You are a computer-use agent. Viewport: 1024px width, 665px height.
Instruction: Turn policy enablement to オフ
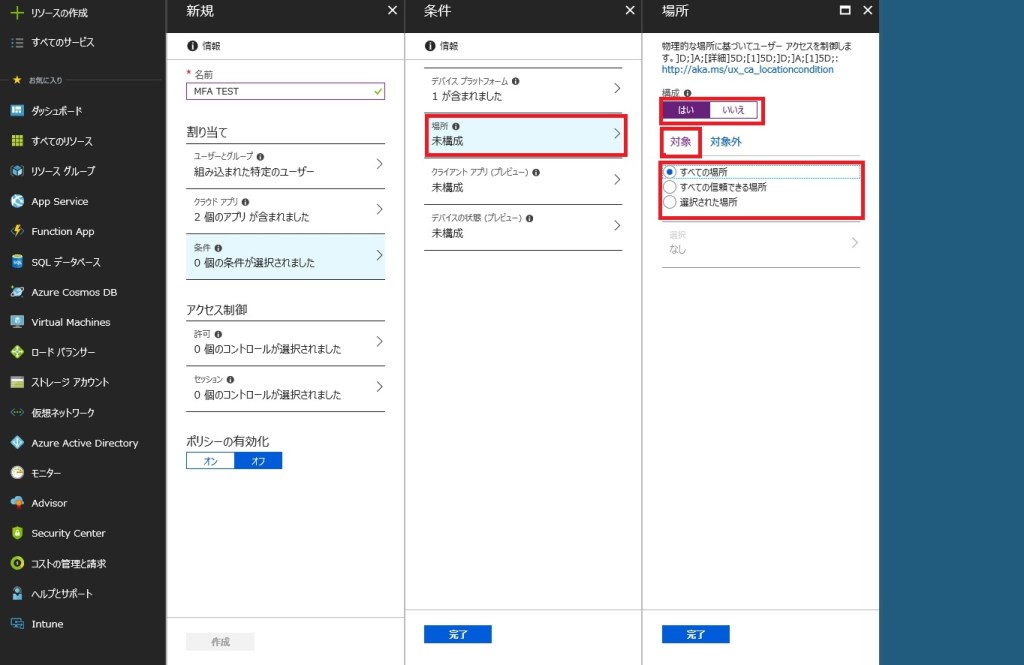(258, 461)
